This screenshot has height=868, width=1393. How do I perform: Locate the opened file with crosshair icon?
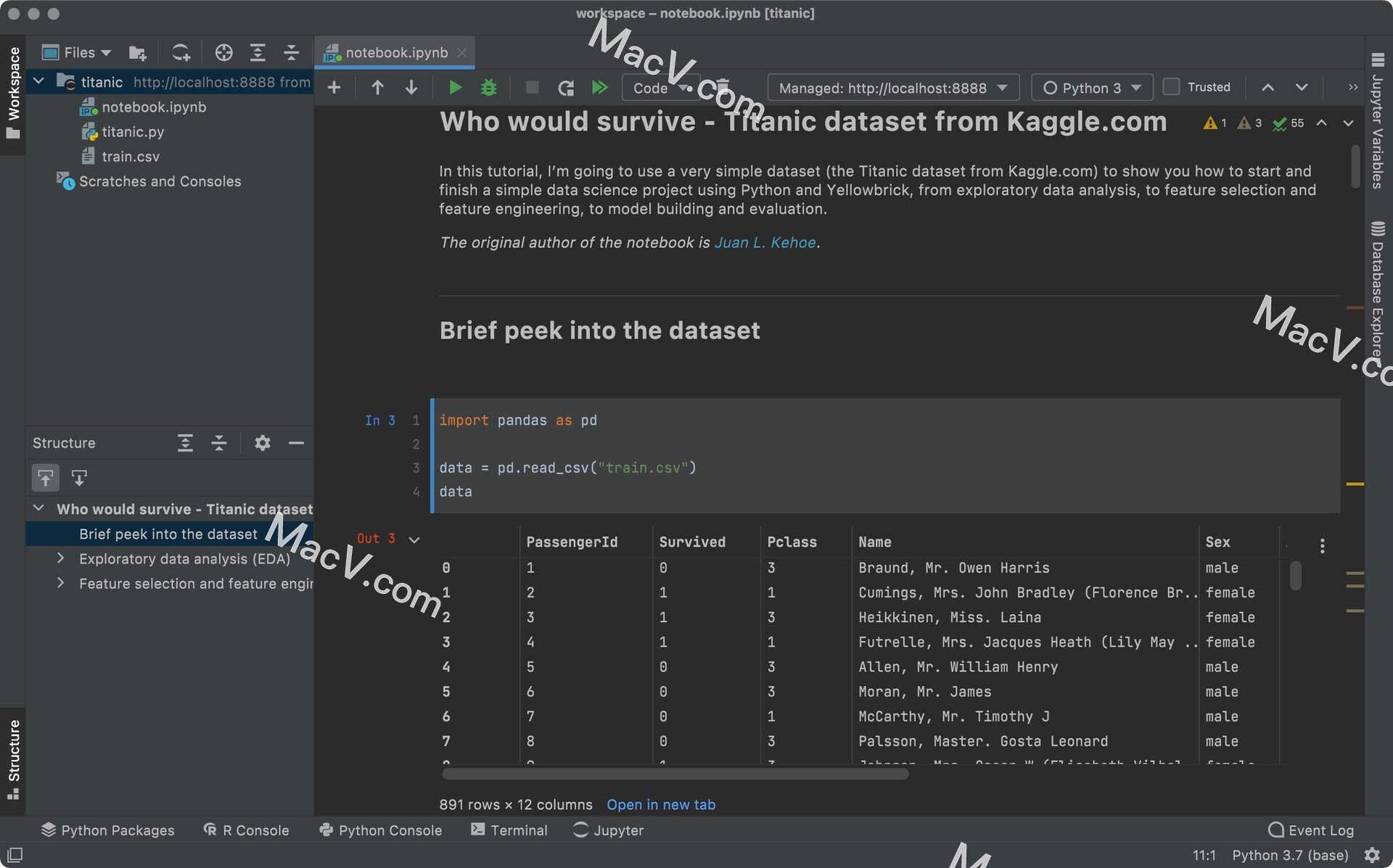click(224, 52)
